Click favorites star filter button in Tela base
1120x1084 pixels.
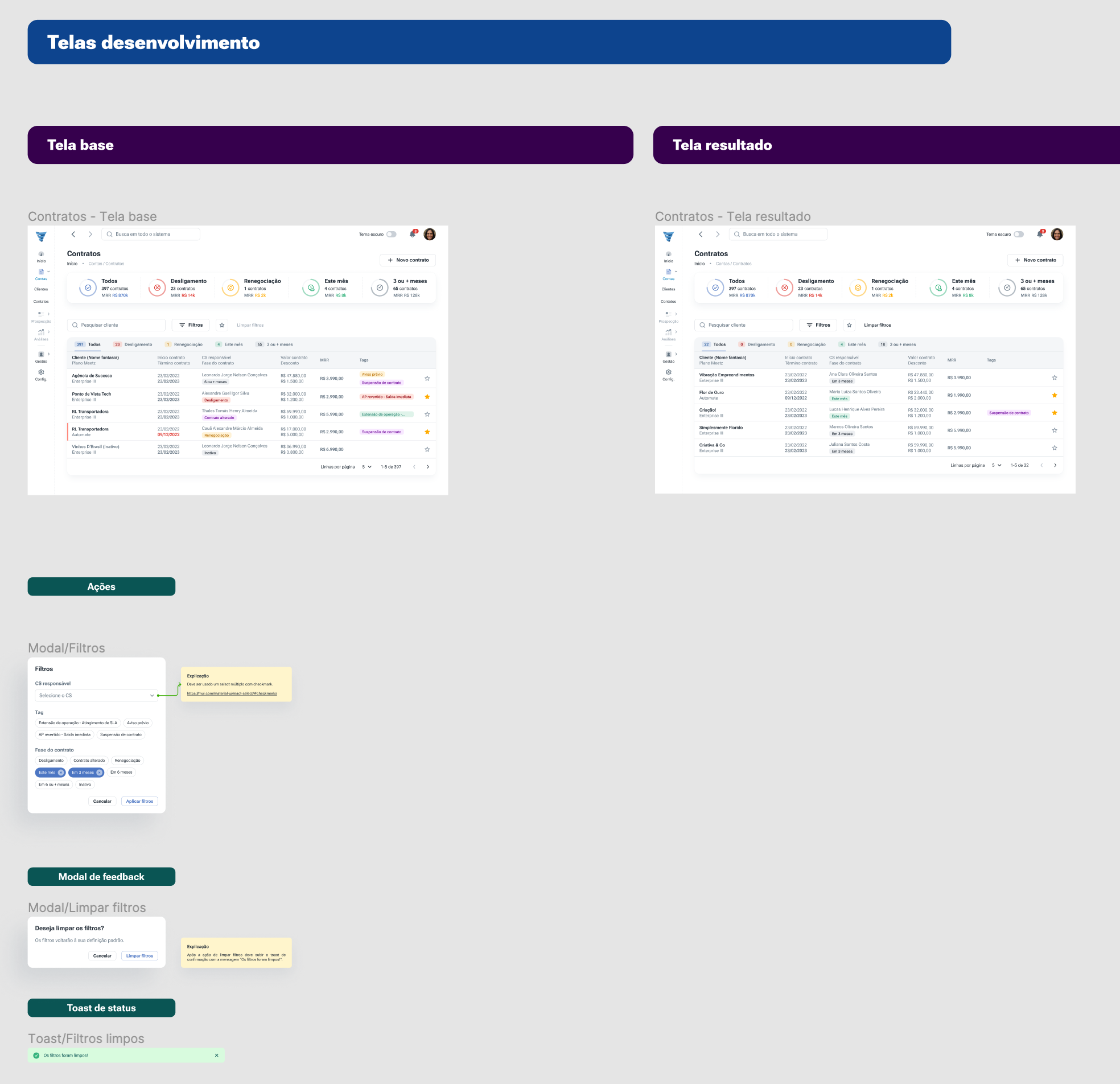tap(223, 325)
